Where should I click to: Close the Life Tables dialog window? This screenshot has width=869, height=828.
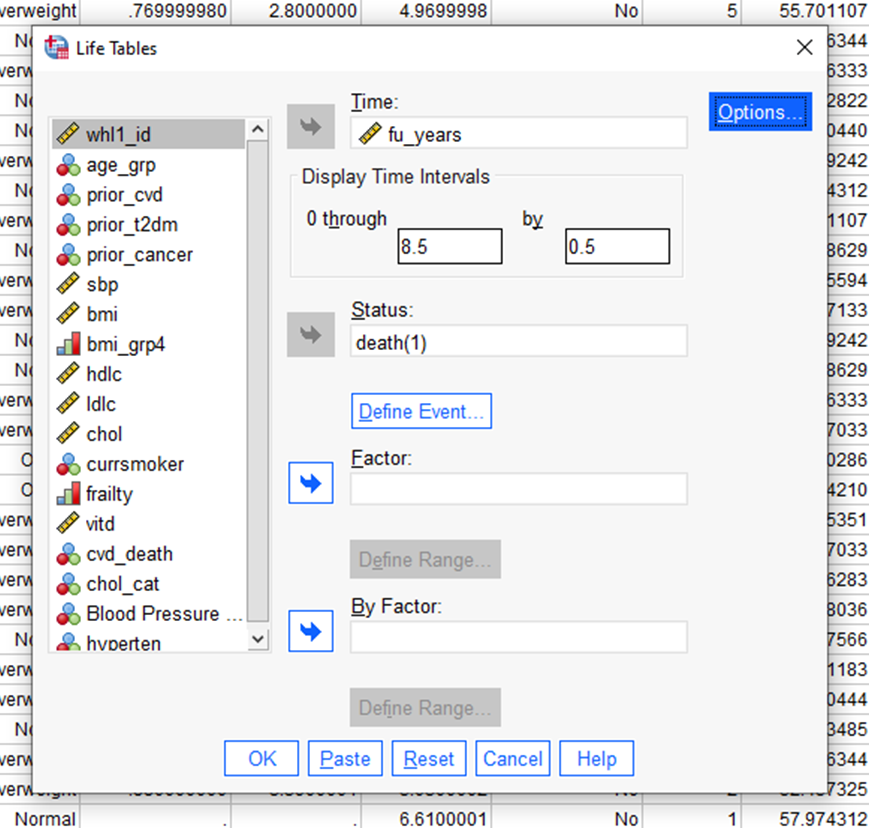point(804,47)
